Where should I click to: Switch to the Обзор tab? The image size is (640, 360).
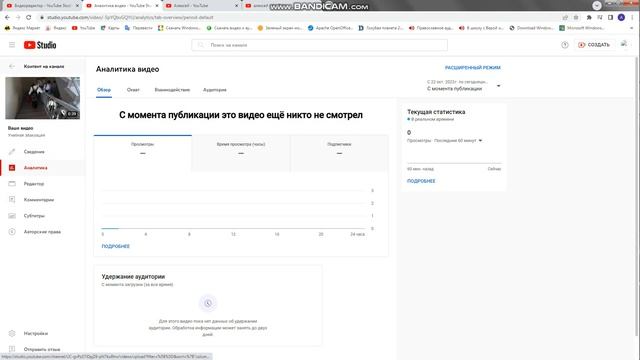(104, 90)
